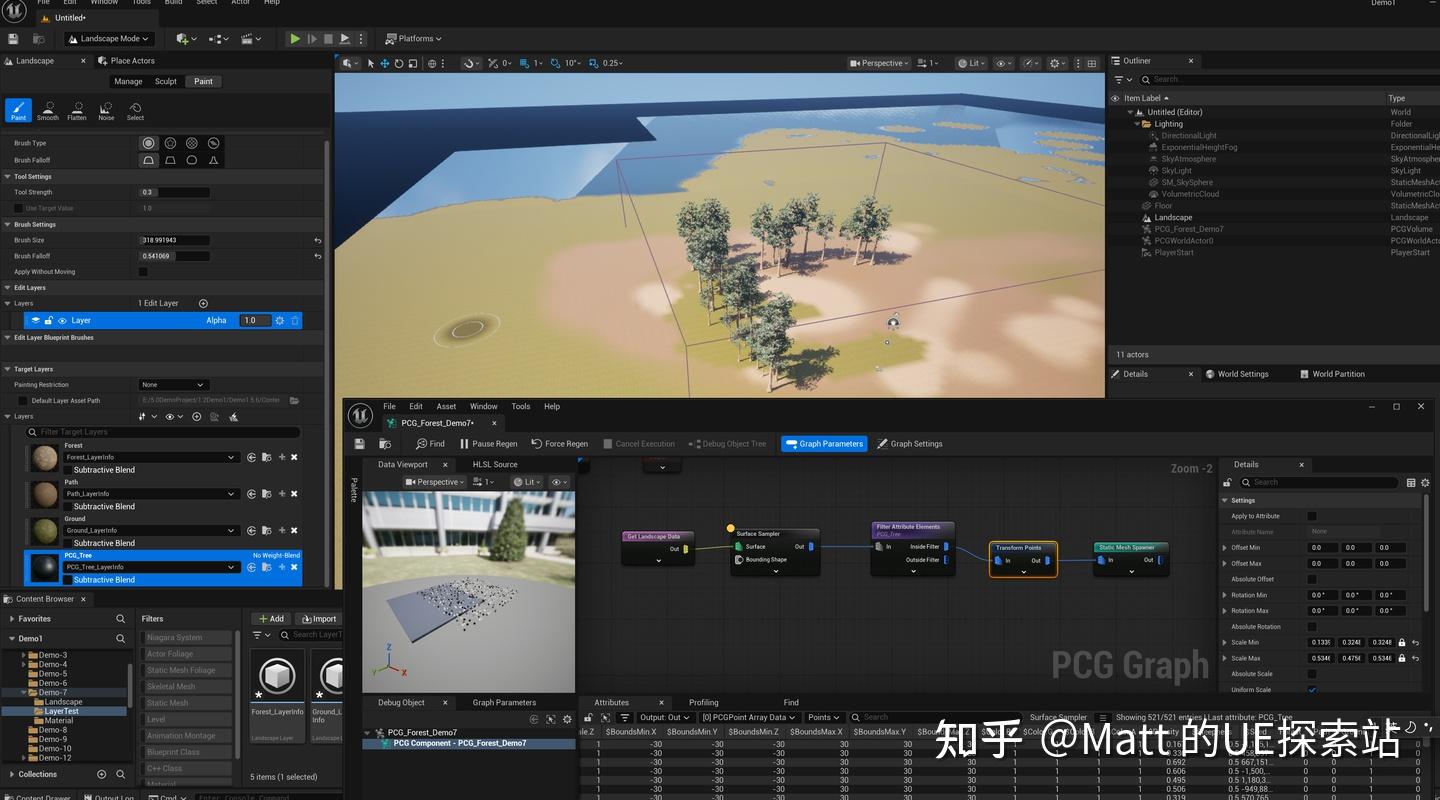Check Absolute Offset in PCG Details
The image size is (1440, 800).
1312,579
